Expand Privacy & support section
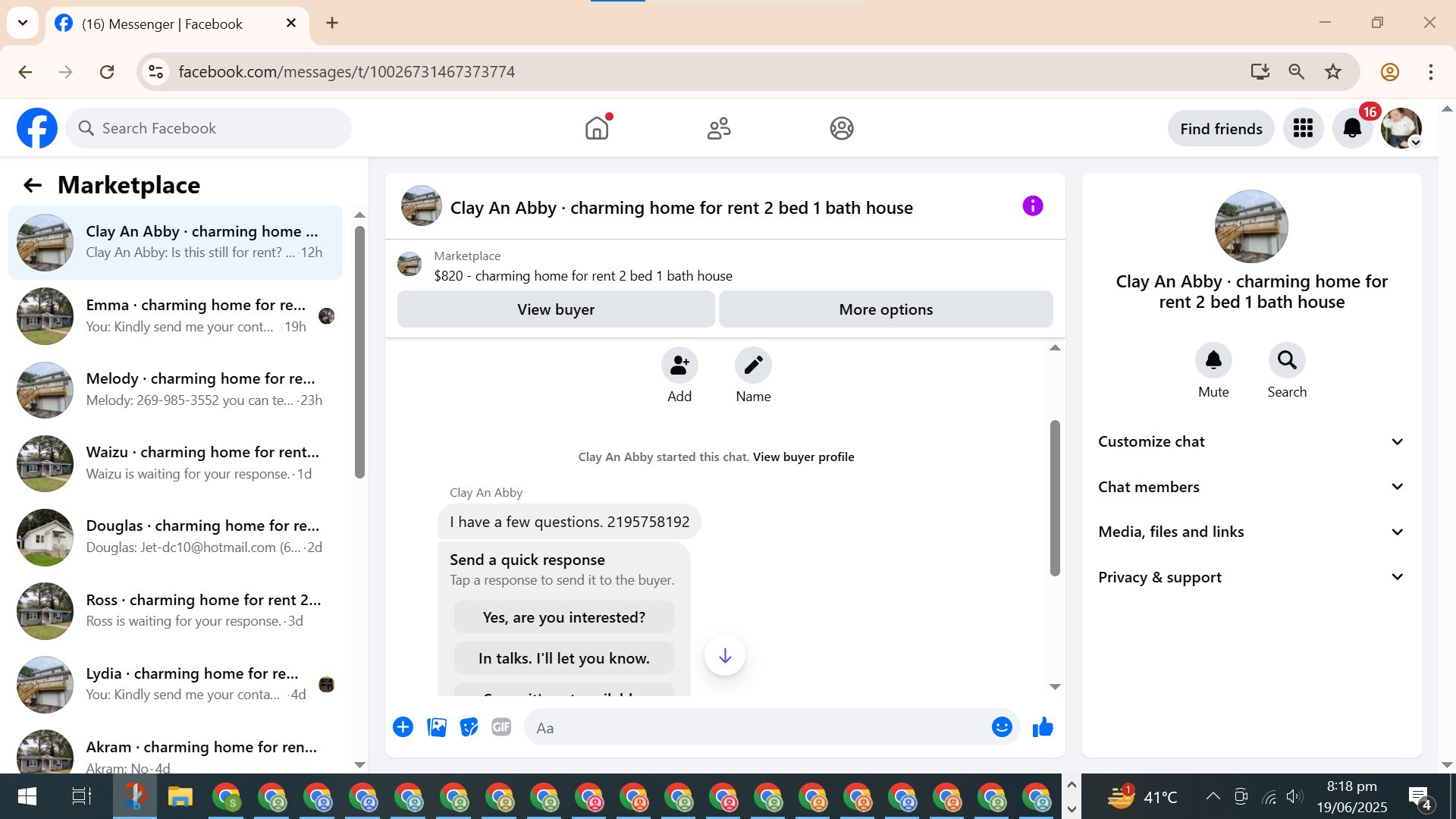 coord(1251,577)
